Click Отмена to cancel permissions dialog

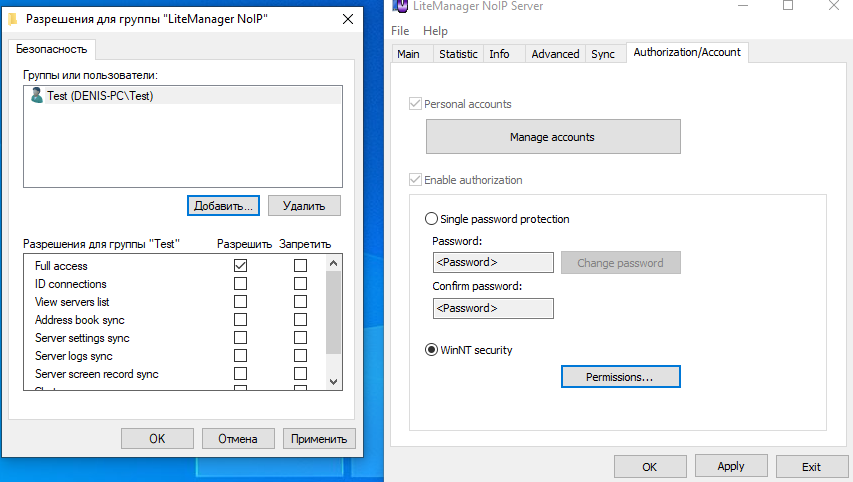pos(238,438)
